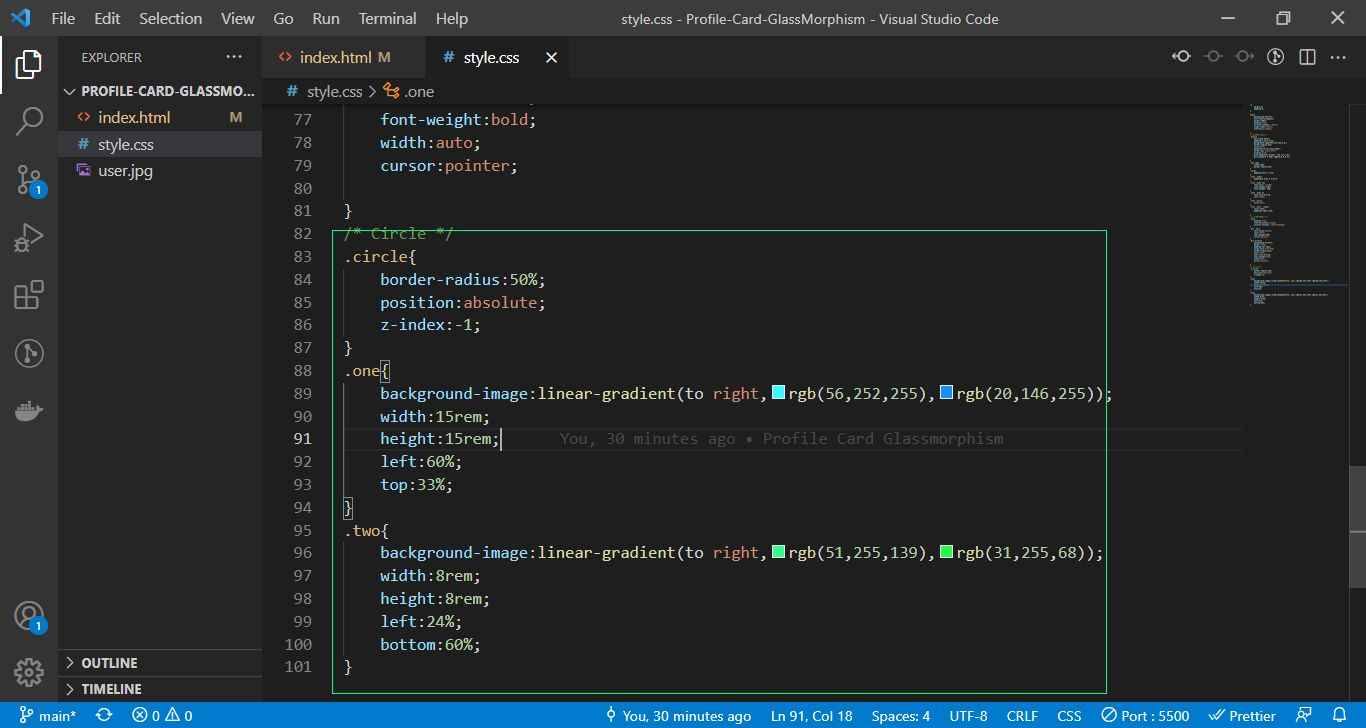Open the Manage gear icon
Viewport: 1366px width, 728px height.
coord(29,672)
